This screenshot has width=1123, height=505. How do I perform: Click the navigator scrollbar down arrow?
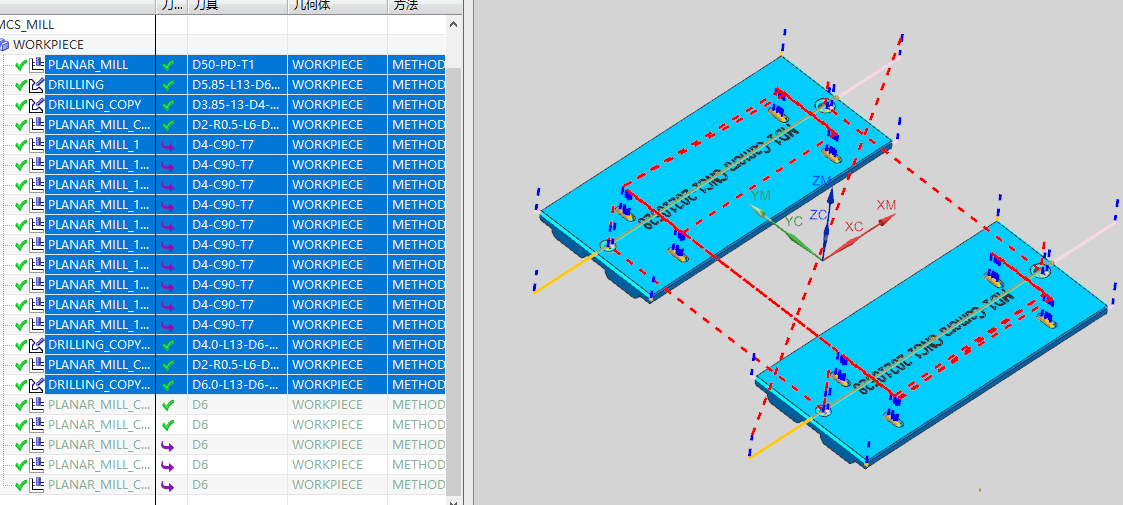(x=453, y=502)
